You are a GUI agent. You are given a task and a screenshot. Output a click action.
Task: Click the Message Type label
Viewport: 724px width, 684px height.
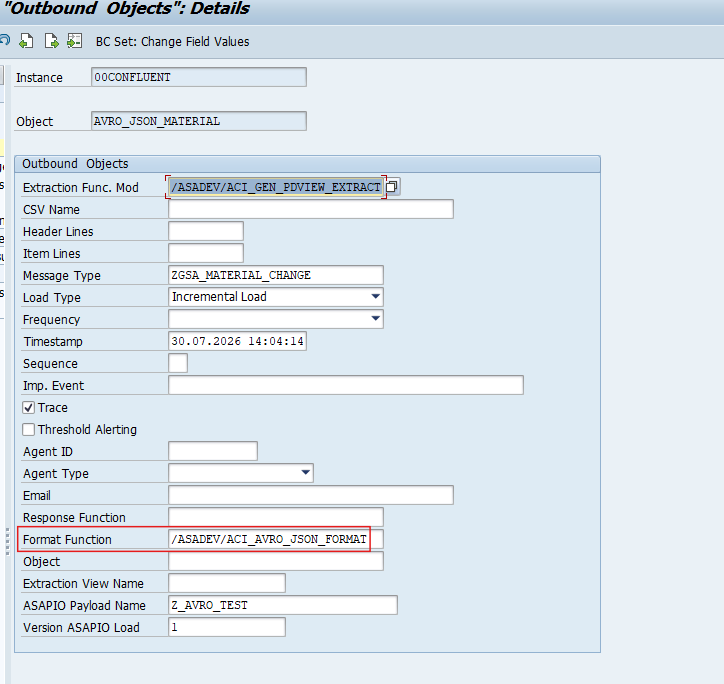pos(62,276)
